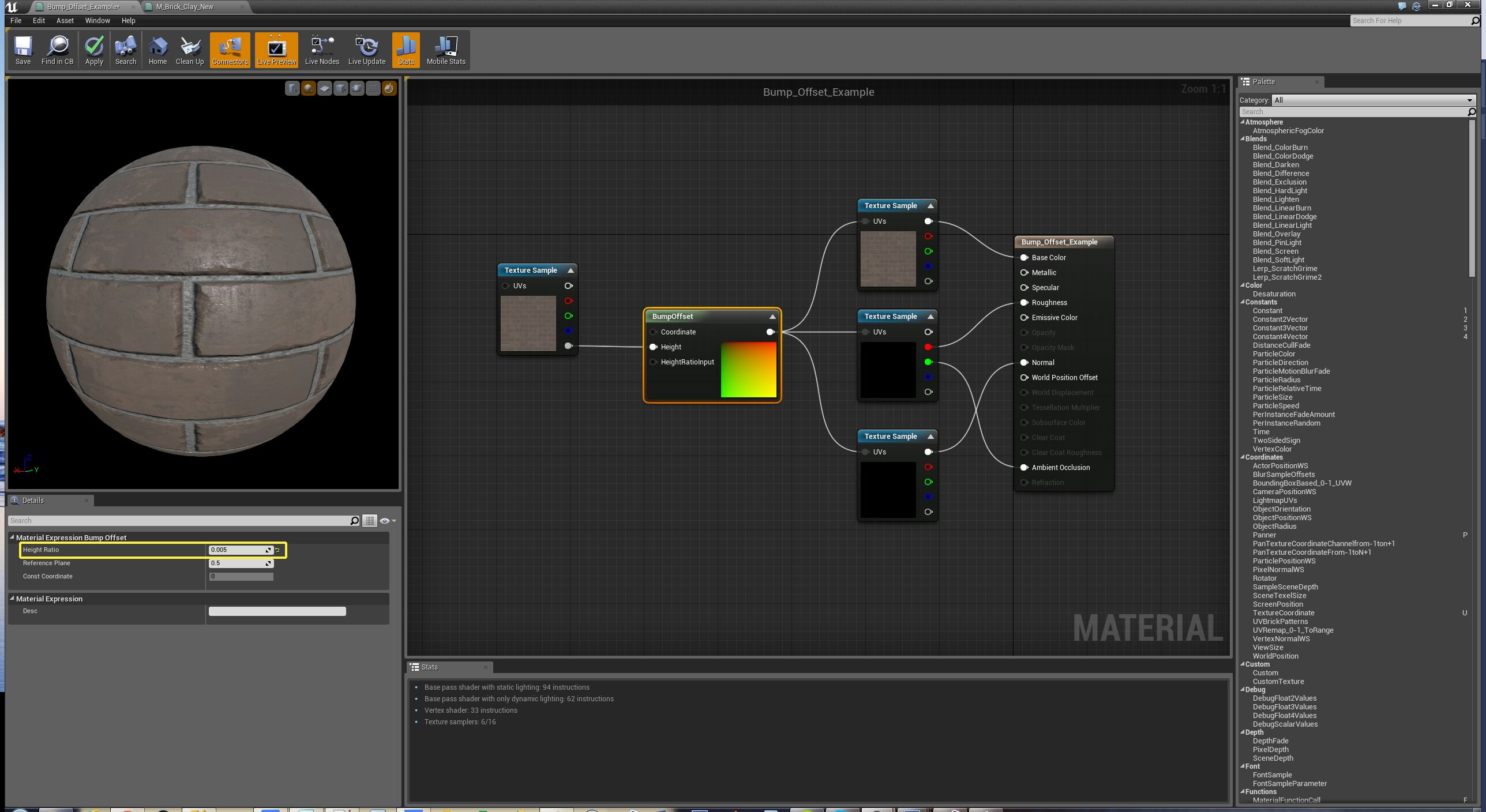Switch preview mesh to the cube shape
Viewport: 1486px width, 812px height.
(x=341, y=89)
